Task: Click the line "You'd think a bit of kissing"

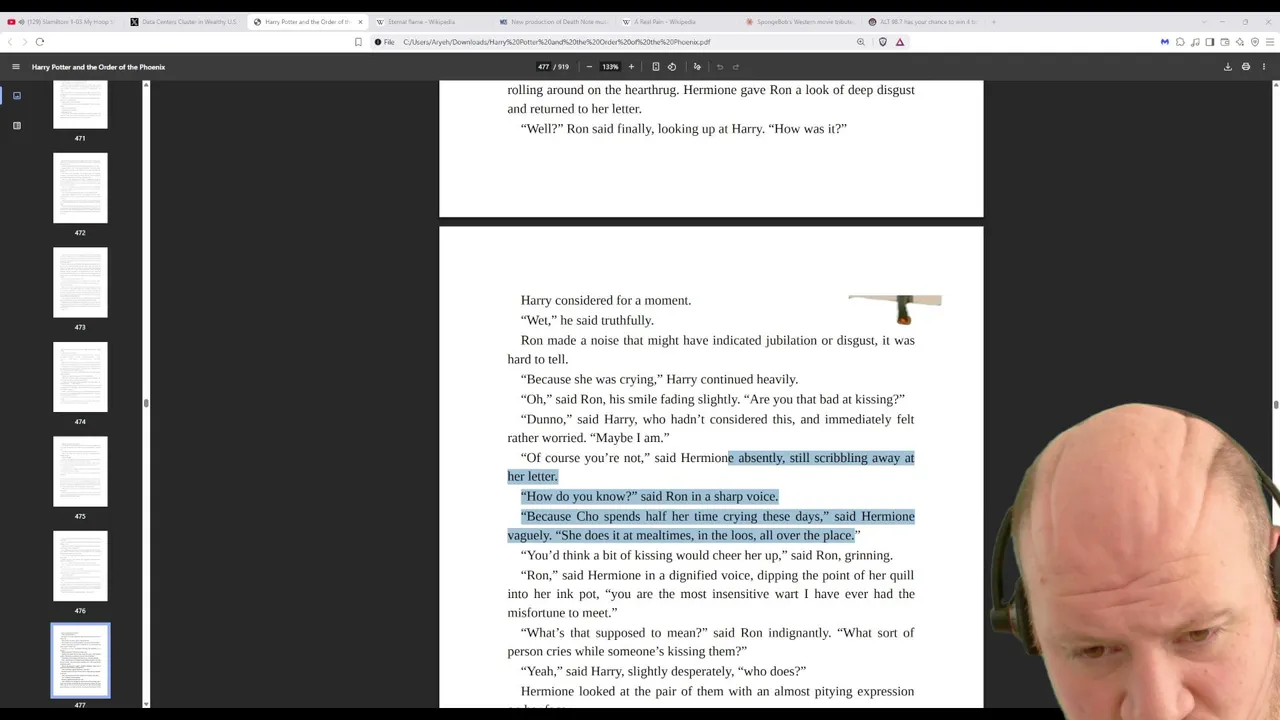Action: [707, 555]
